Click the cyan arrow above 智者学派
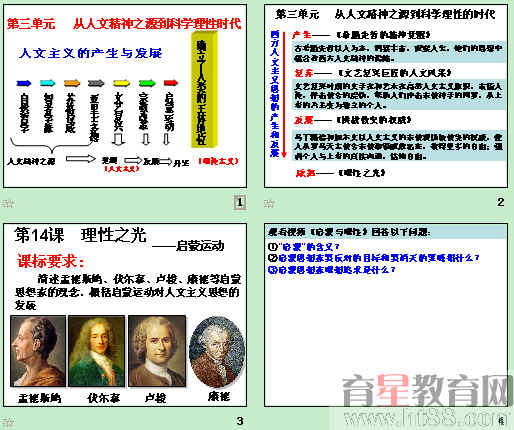Viewport: 514px width, 430px height. pyautogui.click(x=48, y=83)
